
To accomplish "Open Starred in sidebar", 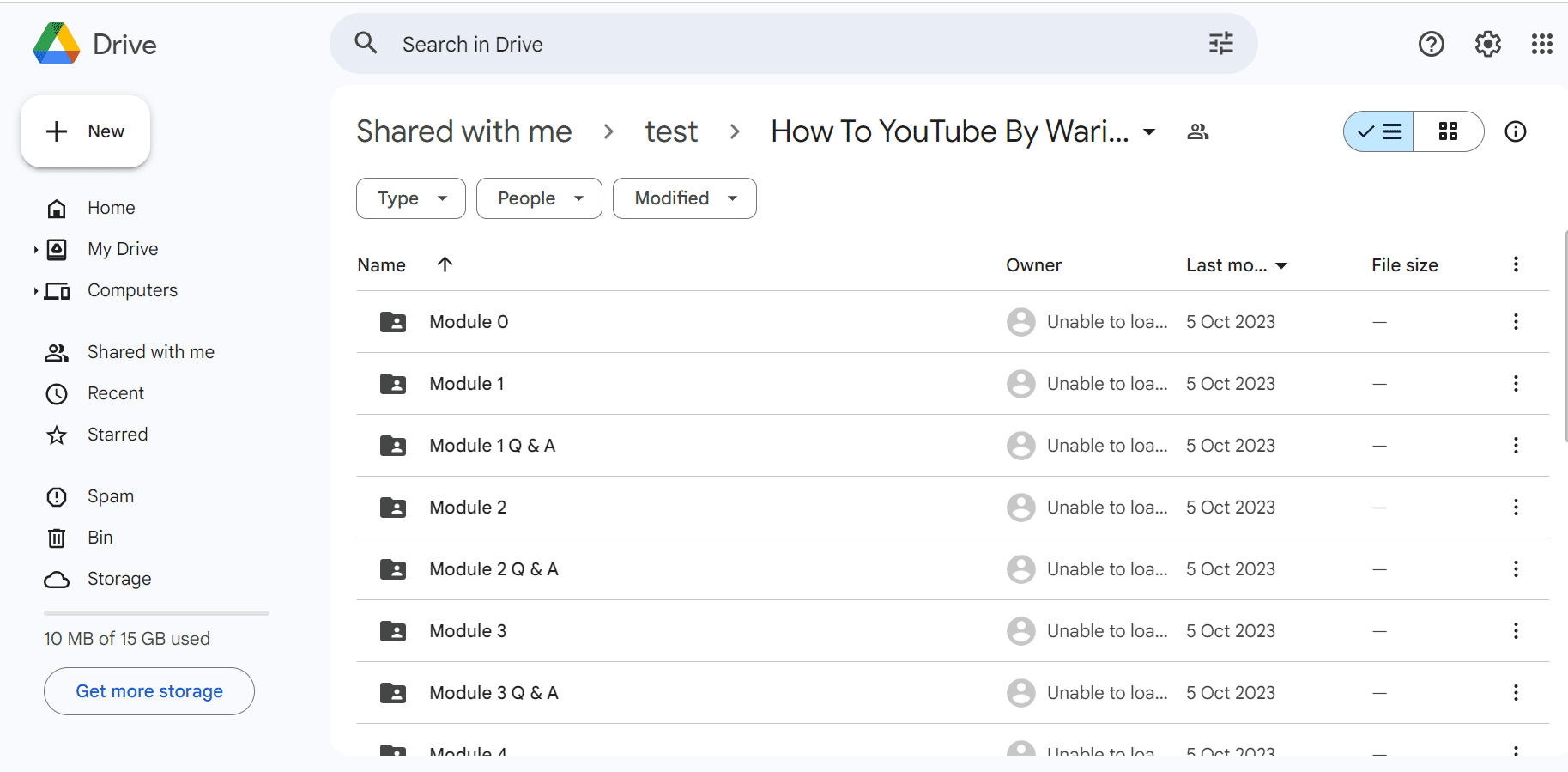I will coord(118,435).
